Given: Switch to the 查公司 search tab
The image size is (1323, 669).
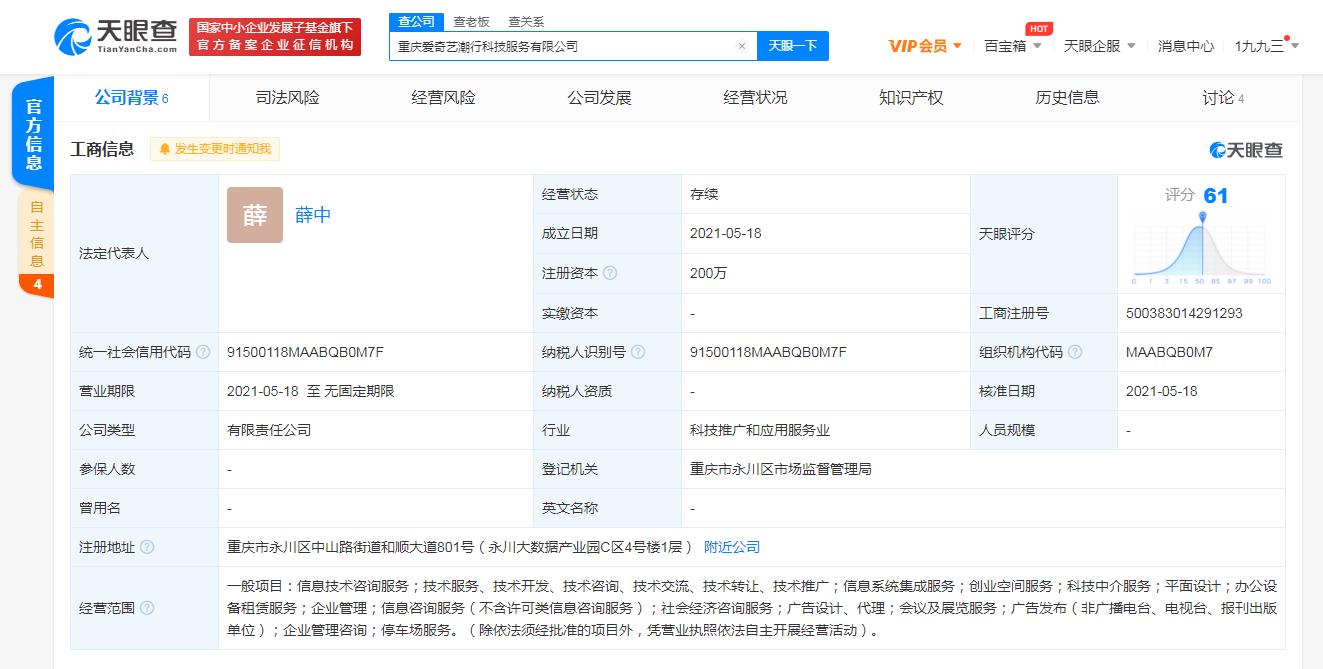Looking at the screenshot, I should 415,21.
